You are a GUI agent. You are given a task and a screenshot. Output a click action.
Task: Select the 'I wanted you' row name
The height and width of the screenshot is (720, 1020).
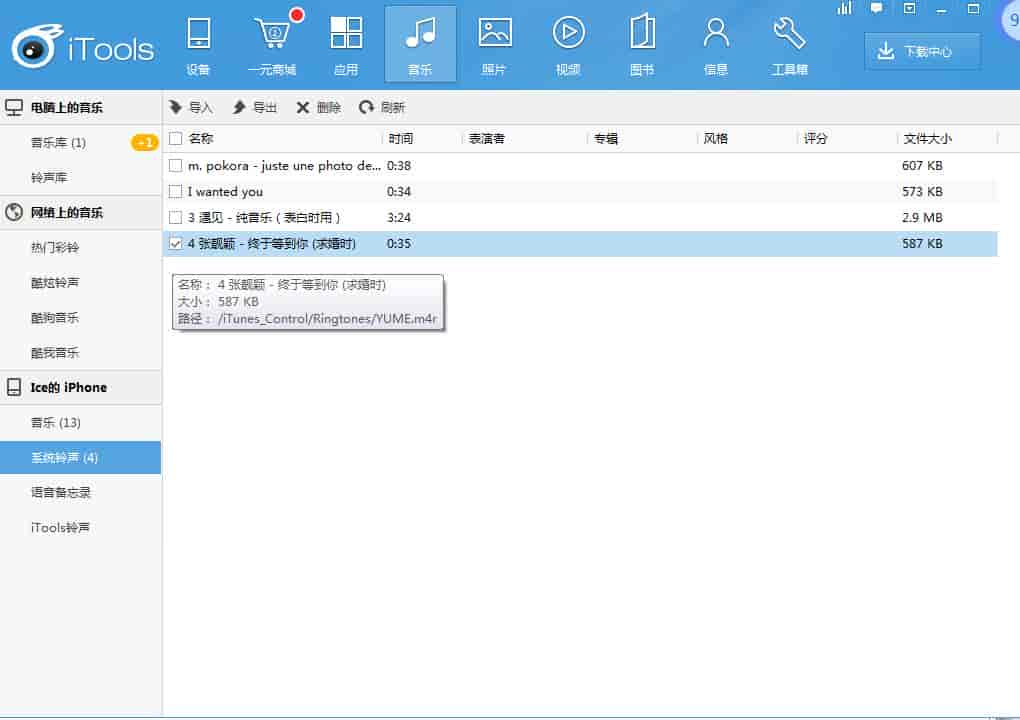(x=225, y=192)
